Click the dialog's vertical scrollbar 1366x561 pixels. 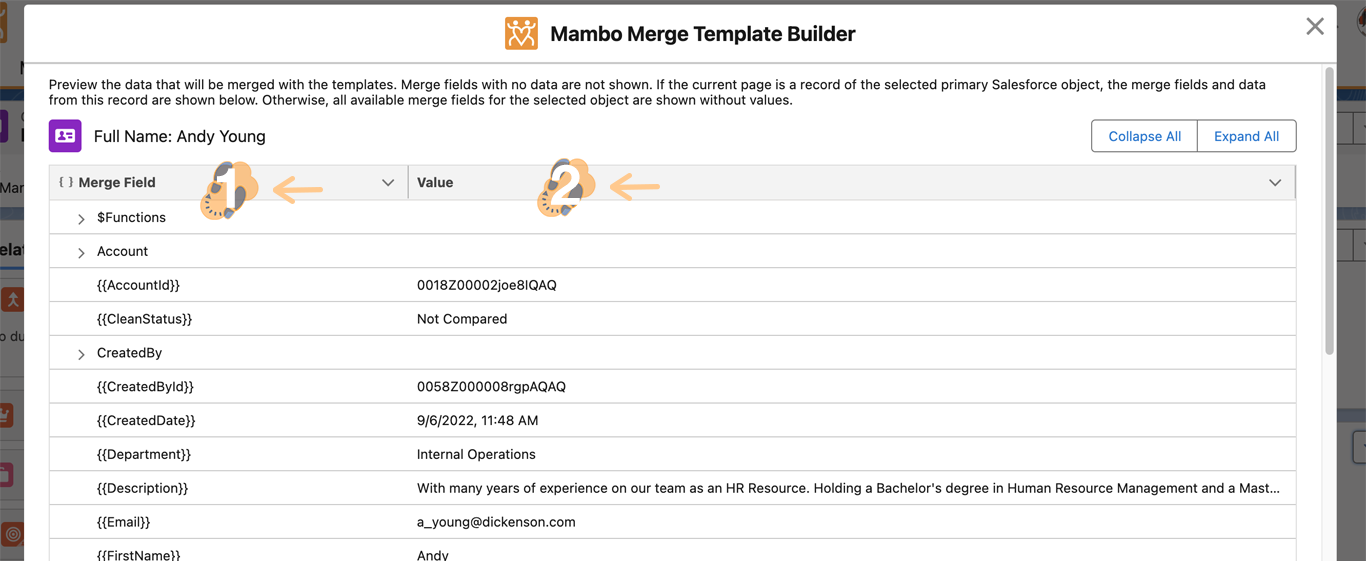(1329, 210)
